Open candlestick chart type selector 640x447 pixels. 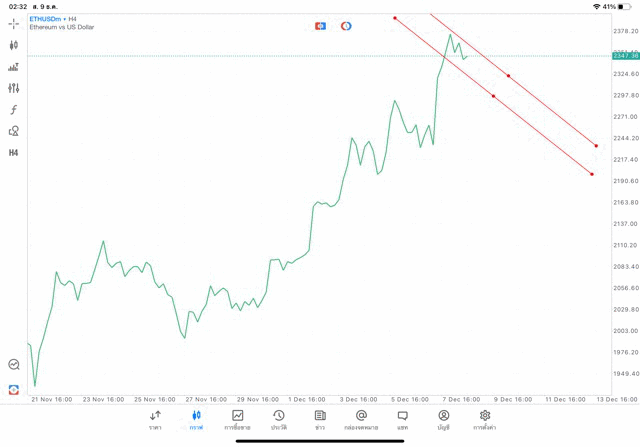[x=14, y=45]
